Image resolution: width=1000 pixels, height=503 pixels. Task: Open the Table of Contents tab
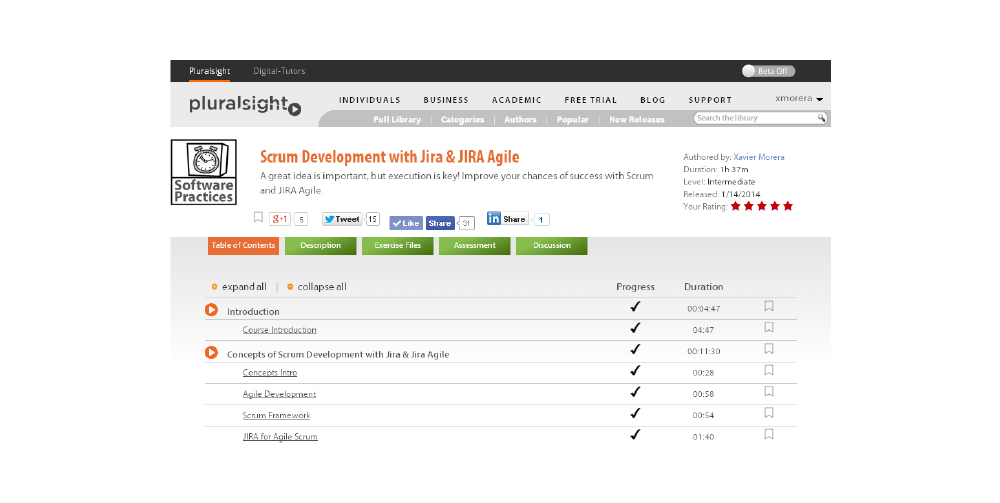[x=244, y=245]
